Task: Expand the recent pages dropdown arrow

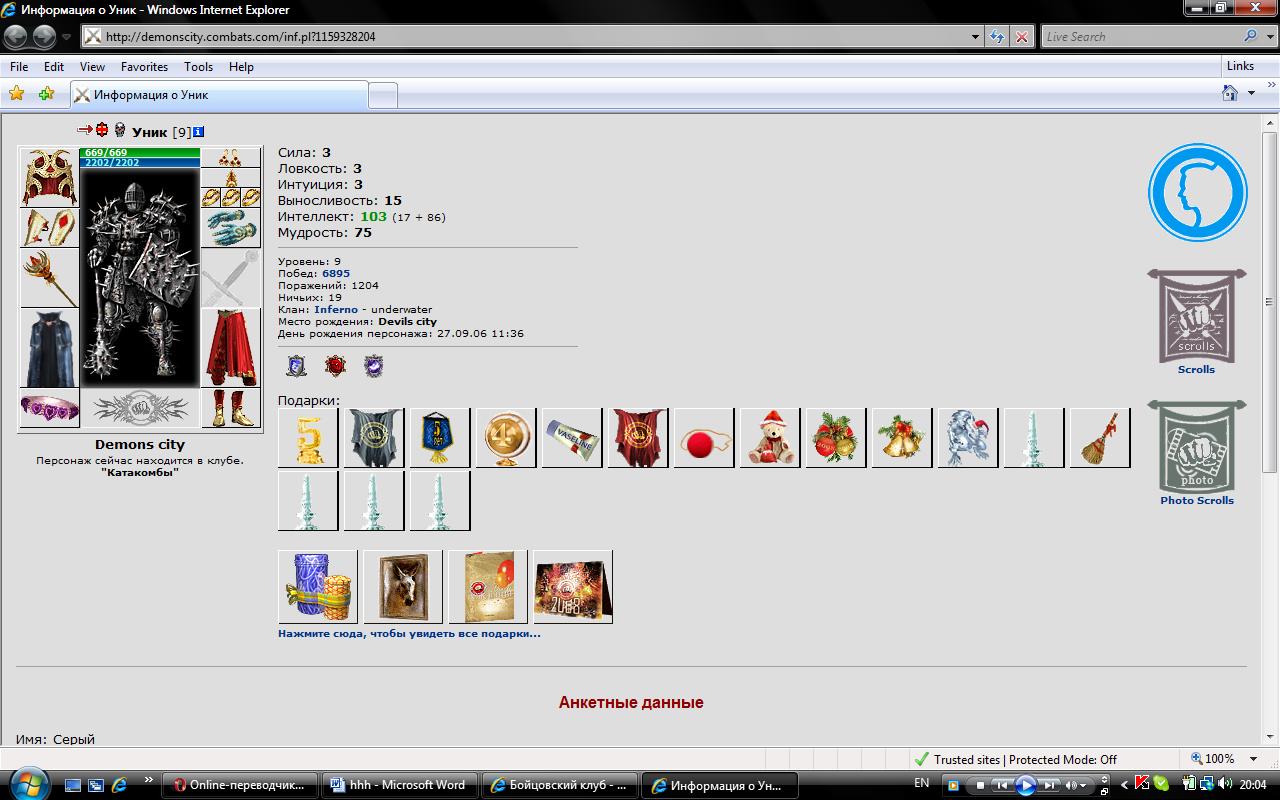Action: pos(67,37)
